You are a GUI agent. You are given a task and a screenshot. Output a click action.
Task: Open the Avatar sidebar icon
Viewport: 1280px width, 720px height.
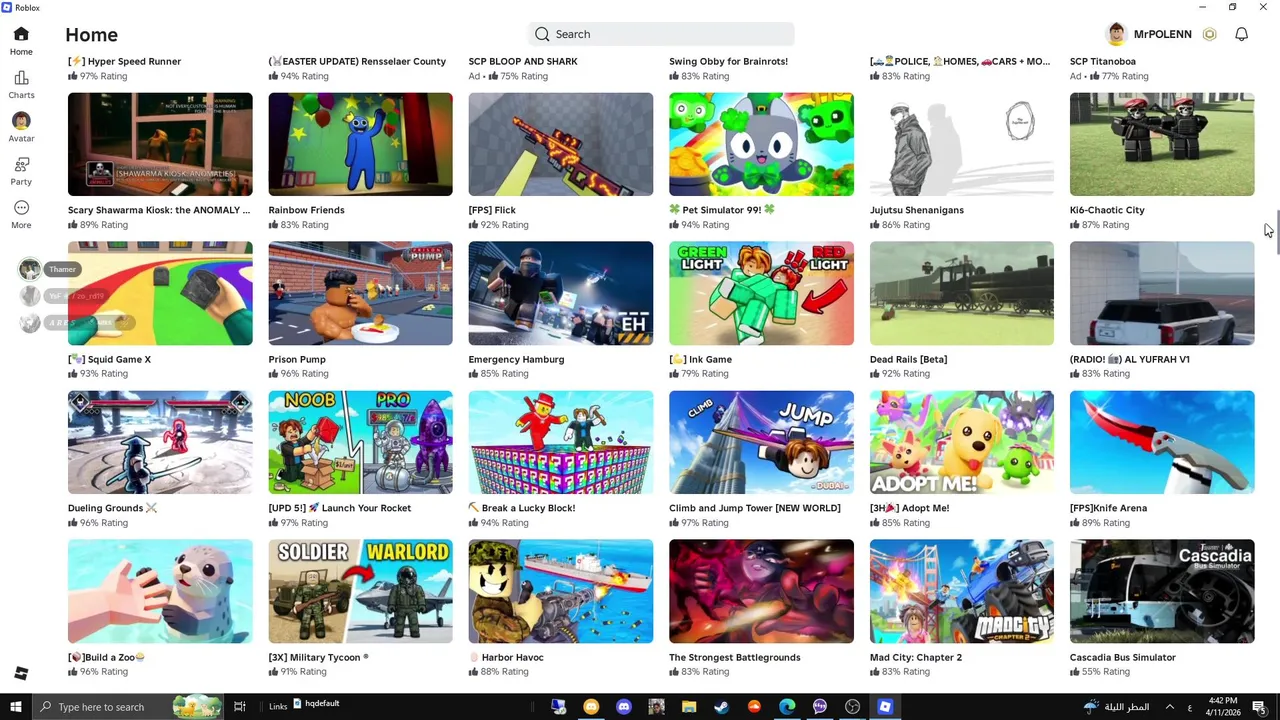[x=21, y=120]
